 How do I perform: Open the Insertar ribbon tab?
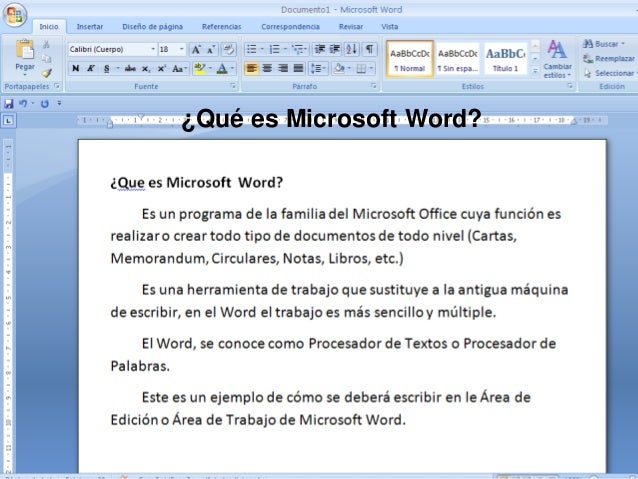(x=90, y=26)
